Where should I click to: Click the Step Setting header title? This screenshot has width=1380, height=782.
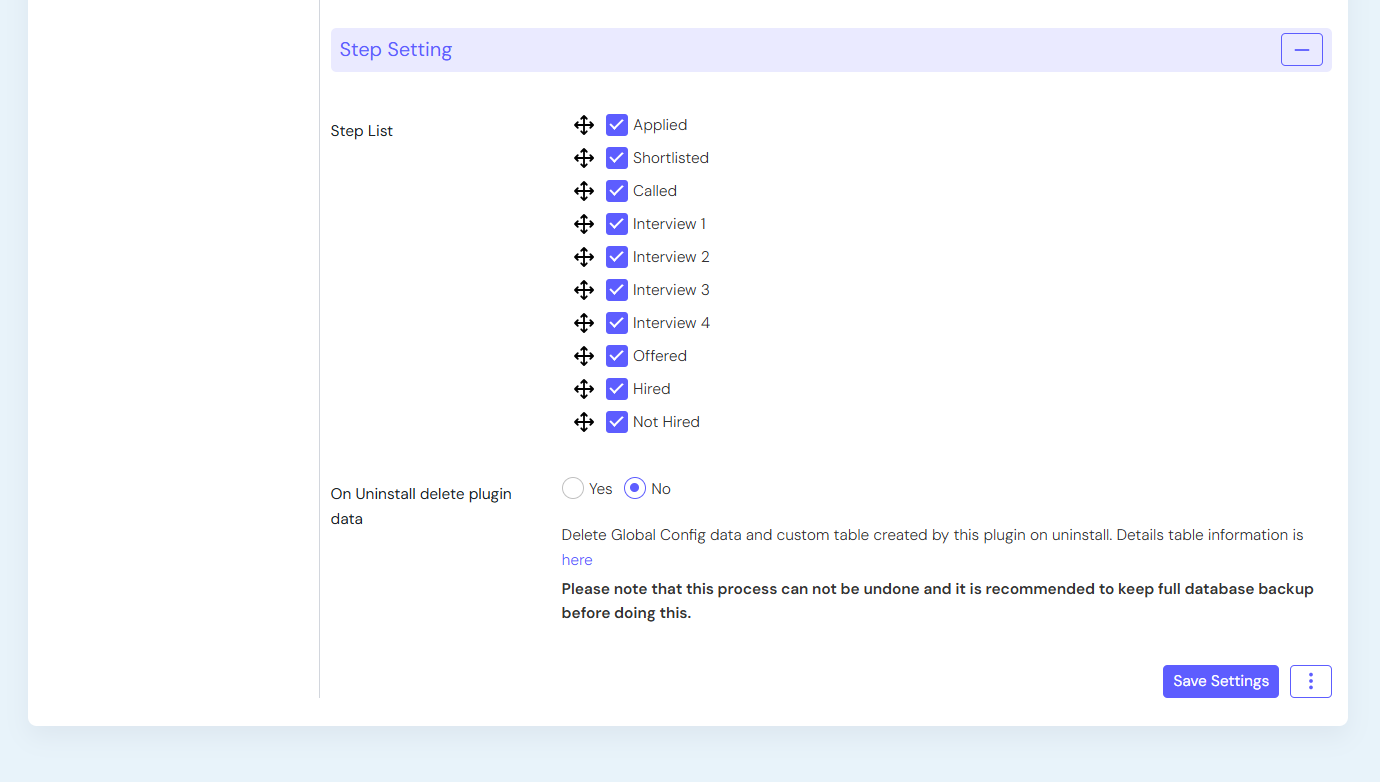(396, 50)
